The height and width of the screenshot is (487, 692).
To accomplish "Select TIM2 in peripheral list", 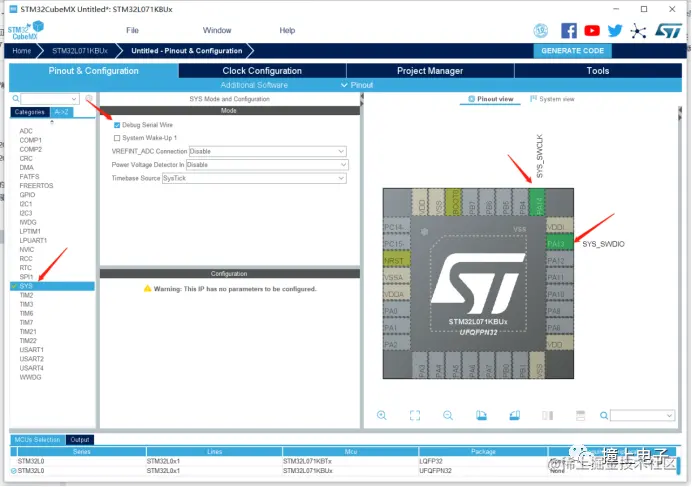I will (26, 295).
